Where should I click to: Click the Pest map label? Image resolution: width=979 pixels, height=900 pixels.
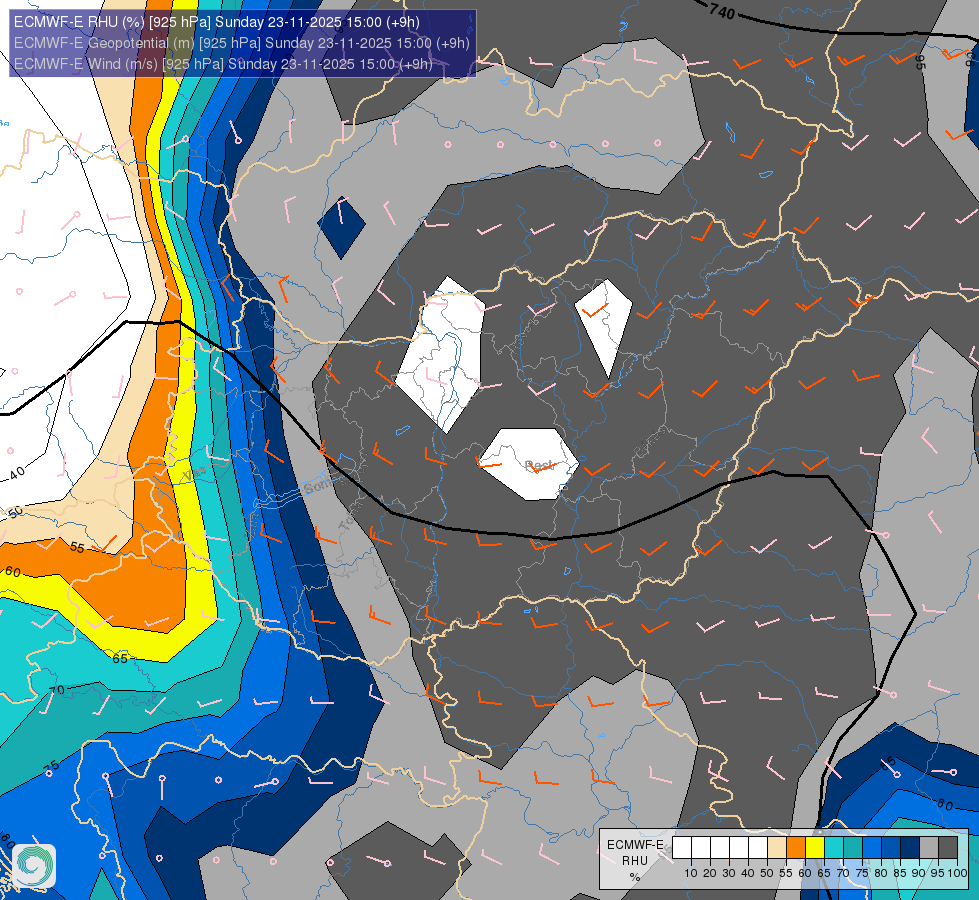[x=539, y=465]
